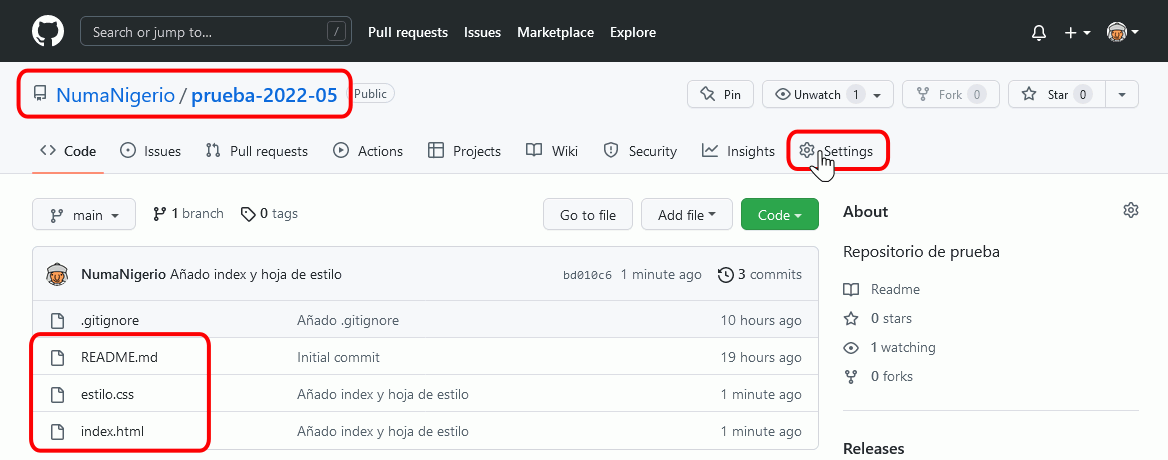Expand the Add file dropdown

pos(687,214)
